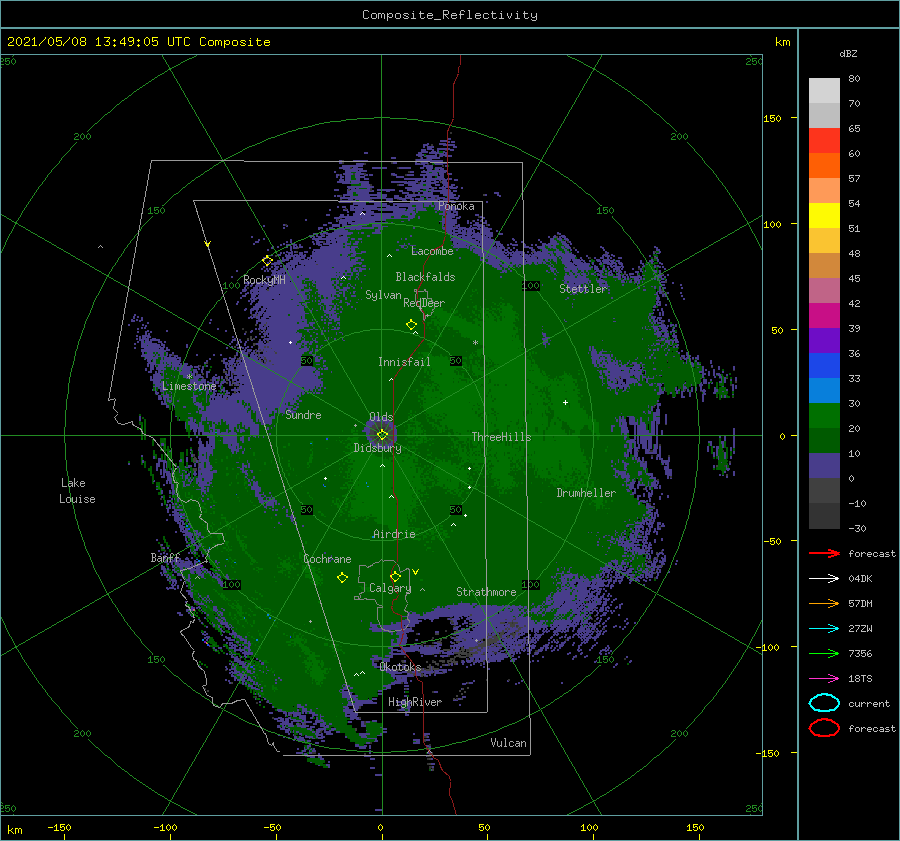Click the Ponoka town label
The height and width of the screenshot is (841, 900).
456,206
